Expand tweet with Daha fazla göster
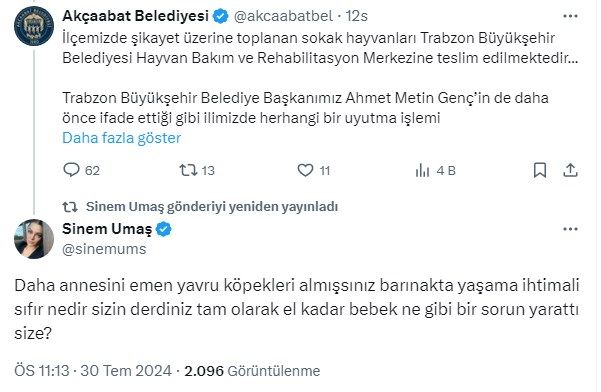Image resolution: width=601 pixels, height=392 pixels. click(122, 138)
